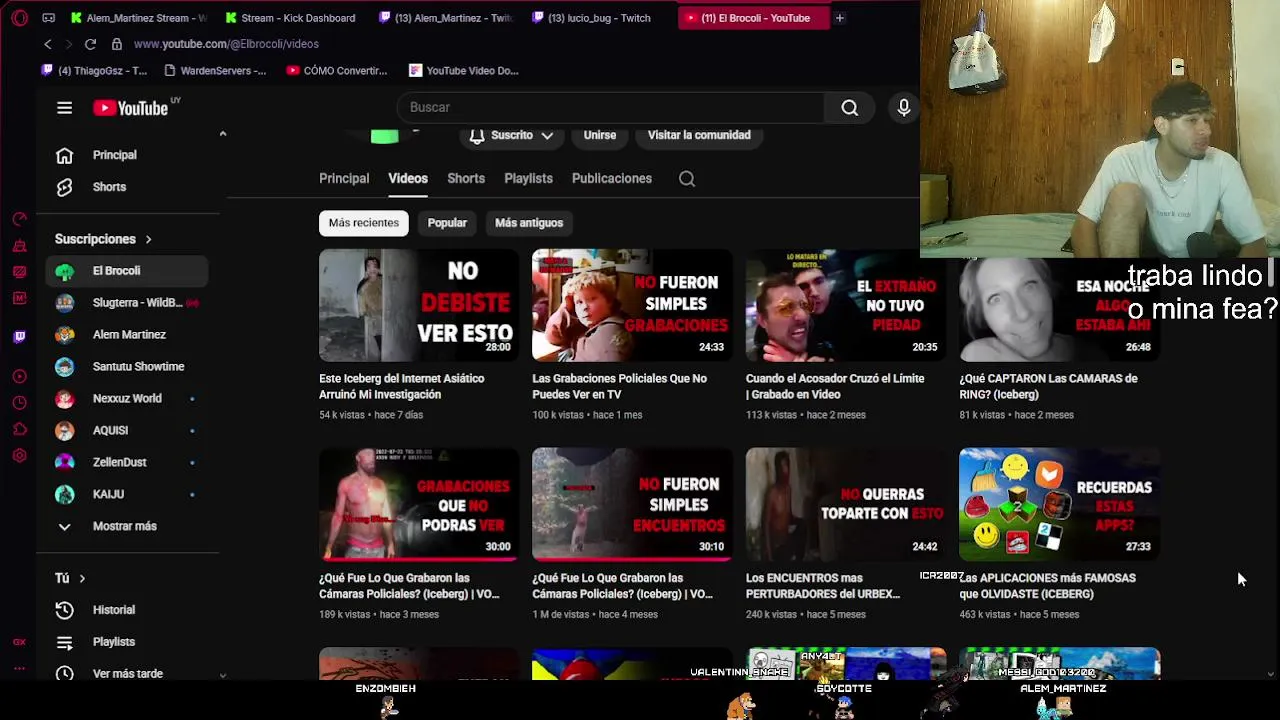This screenshot has height=720, width=1280.
Task: Open thumbnail of Grabaciones Policiales 24:33 video
Action: pyautogui.click(x=632, y=305)
